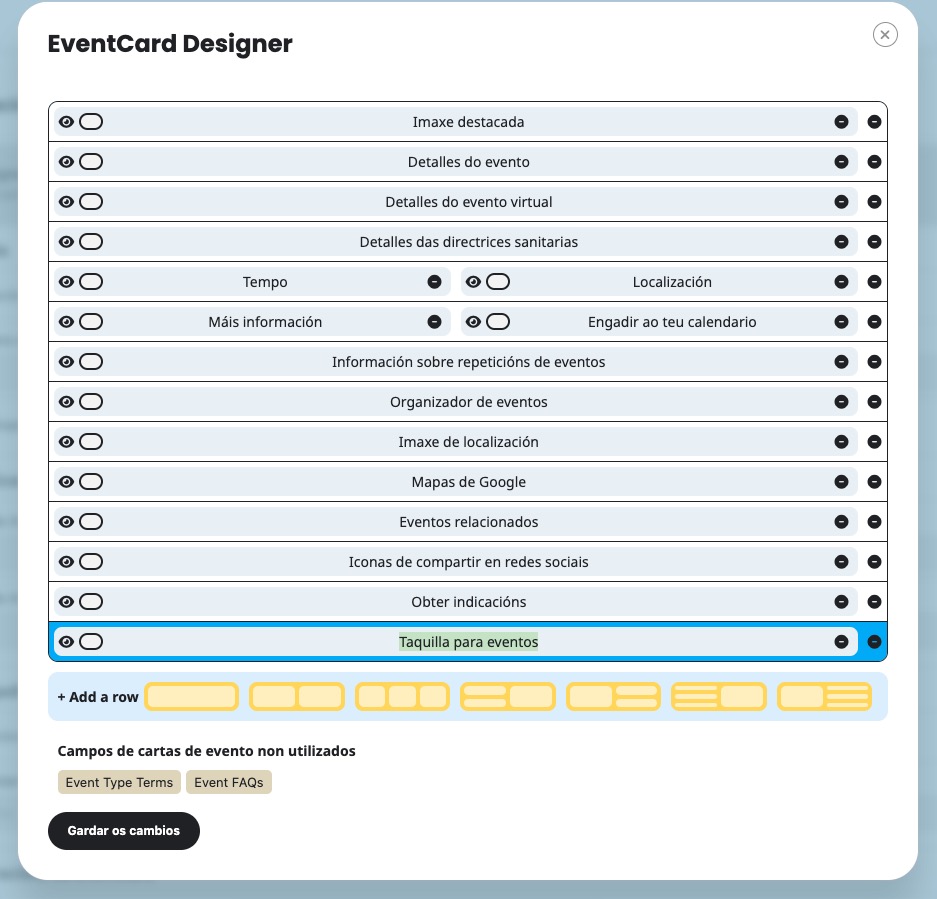Toggle eye visibility for Localización field
This screenshot has width=937, height=899.
click(473, 282)
